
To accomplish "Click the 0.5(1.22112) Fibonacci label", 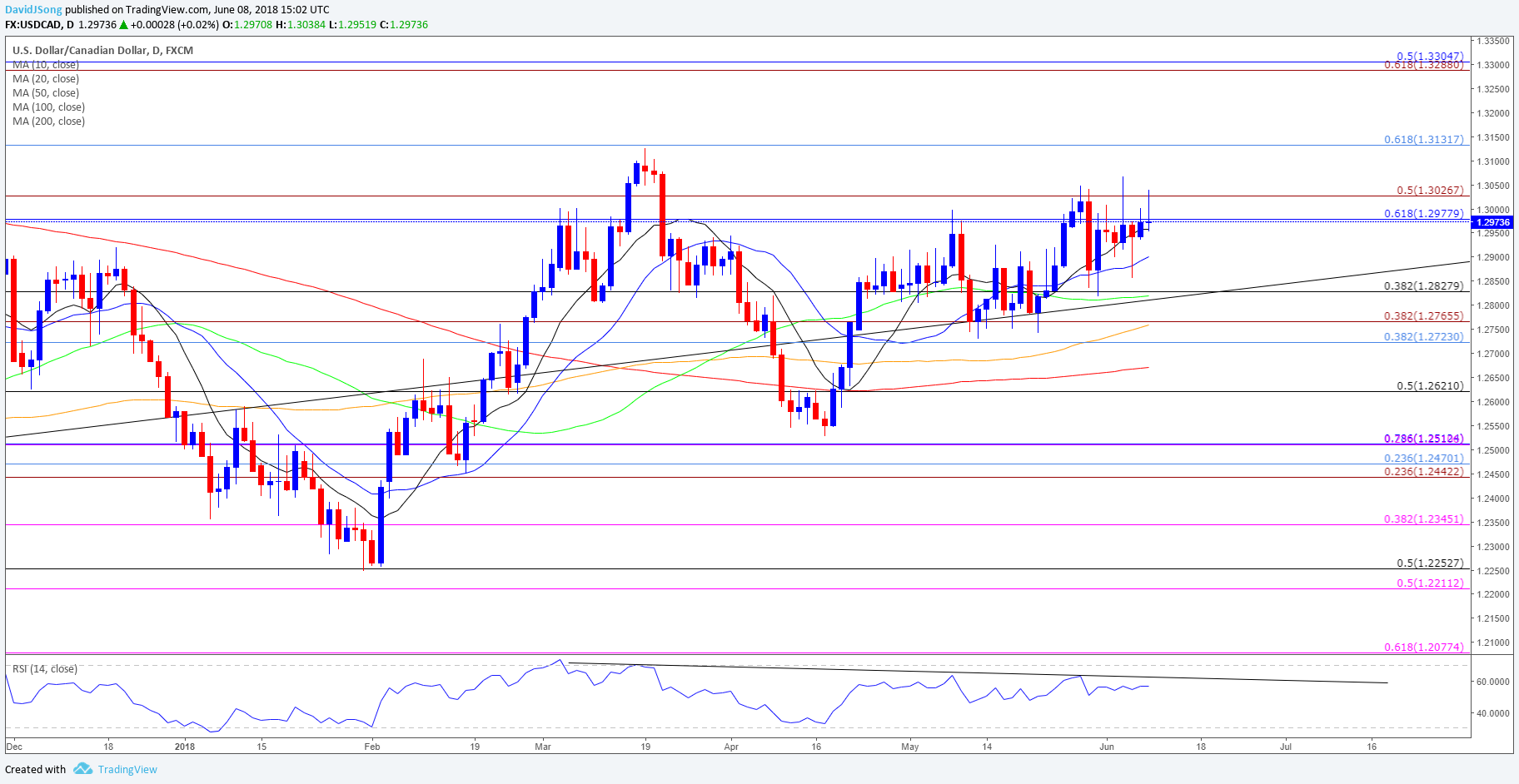I will coord(1430,583).
